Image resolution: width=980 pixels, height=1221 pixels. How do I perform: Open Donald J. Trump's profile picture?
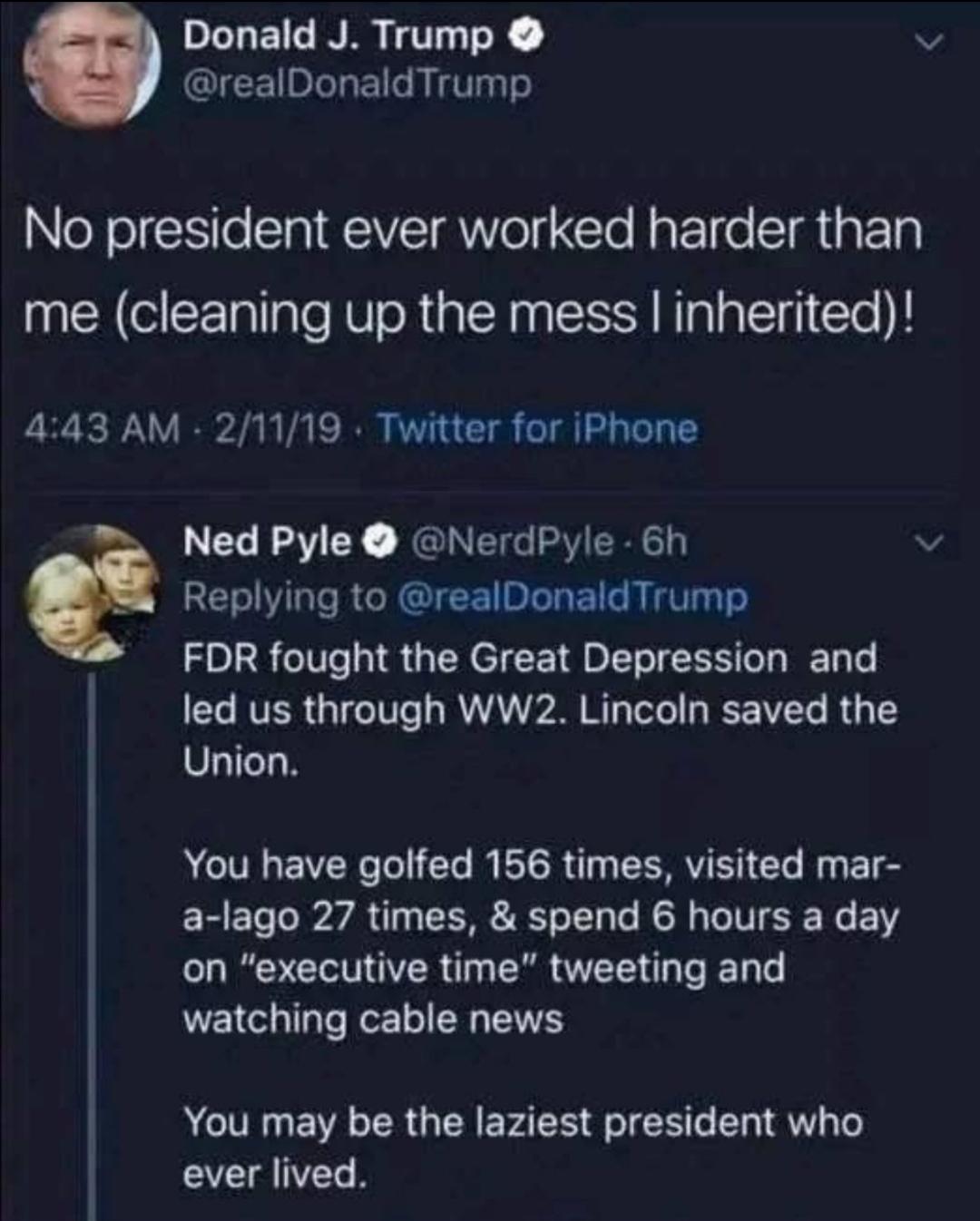(x=93, y=62)
